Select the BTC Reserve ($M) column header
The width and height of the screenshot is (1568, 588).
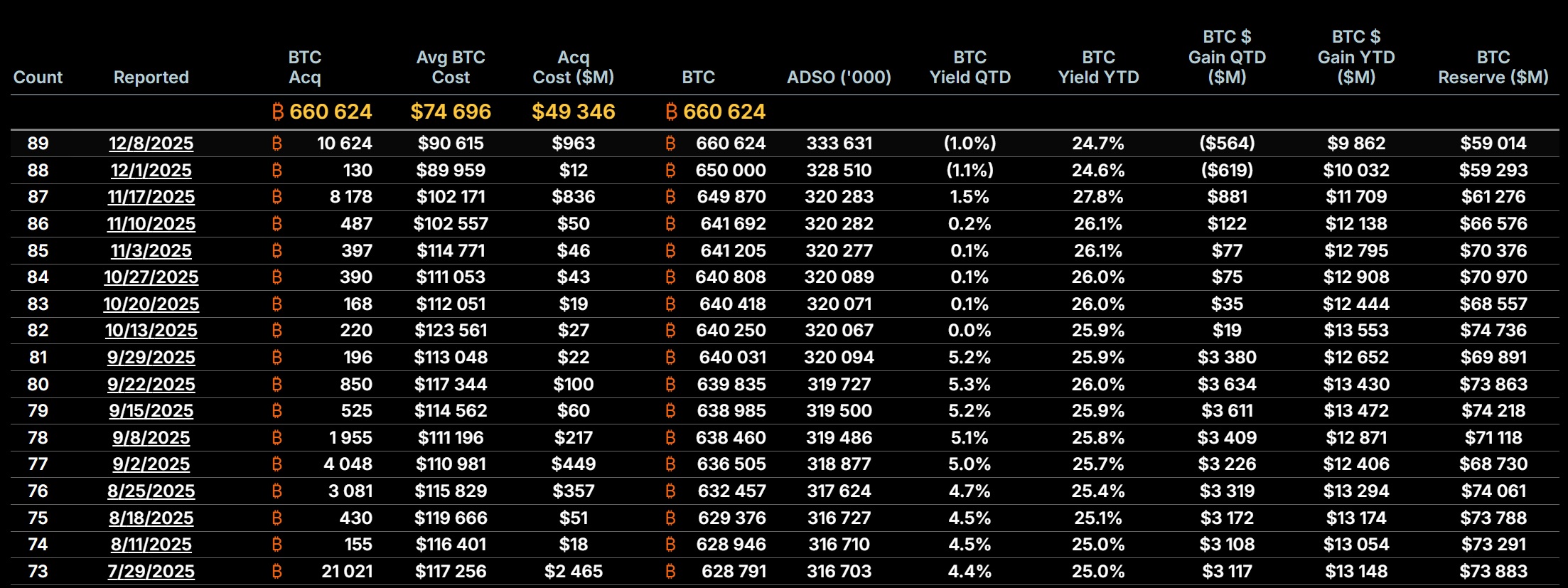coord(1493,68)
